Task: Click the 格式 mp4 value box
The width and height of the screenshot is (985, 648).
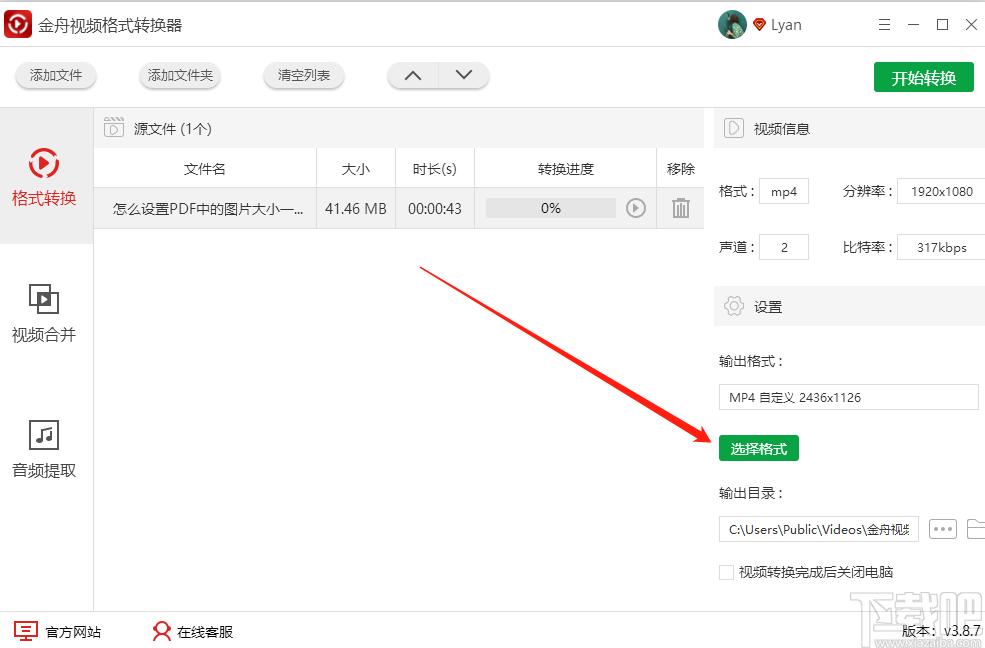Action: [784, 192]
